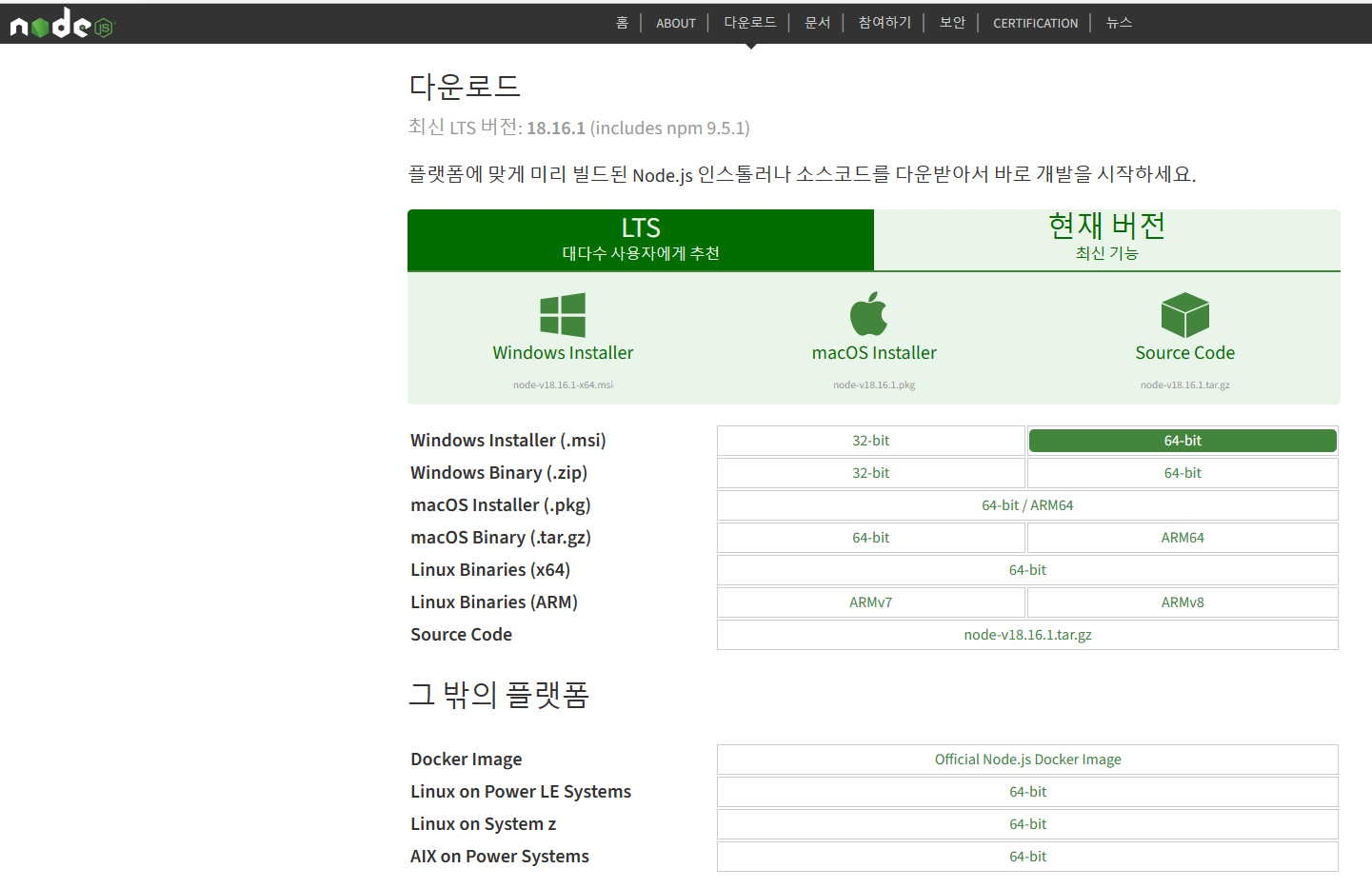Download Windows Binary (.zip) 64-bit

pos(1183,473)
